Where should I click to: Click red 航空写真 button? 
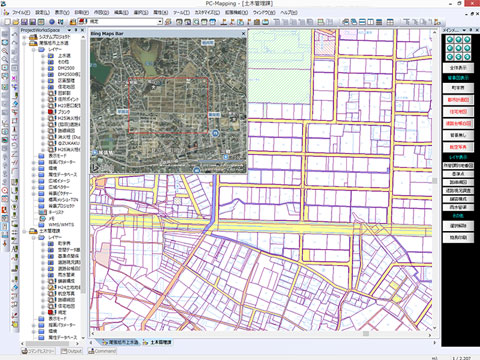(x=458, y=147)
